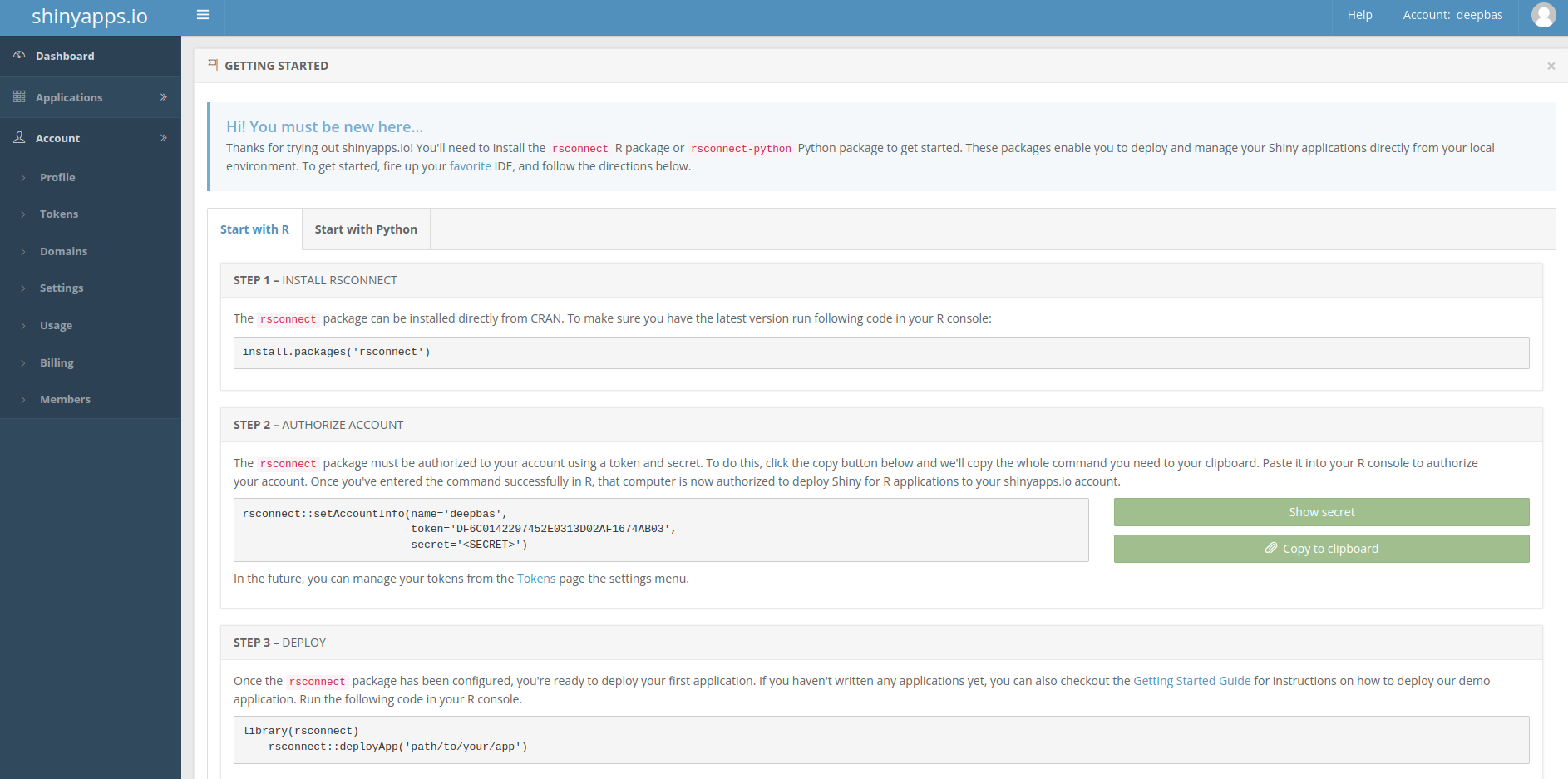Viewport: 1568px width, 779px height.
Task: Select the Start with R tab
Action: pos(254,229)
